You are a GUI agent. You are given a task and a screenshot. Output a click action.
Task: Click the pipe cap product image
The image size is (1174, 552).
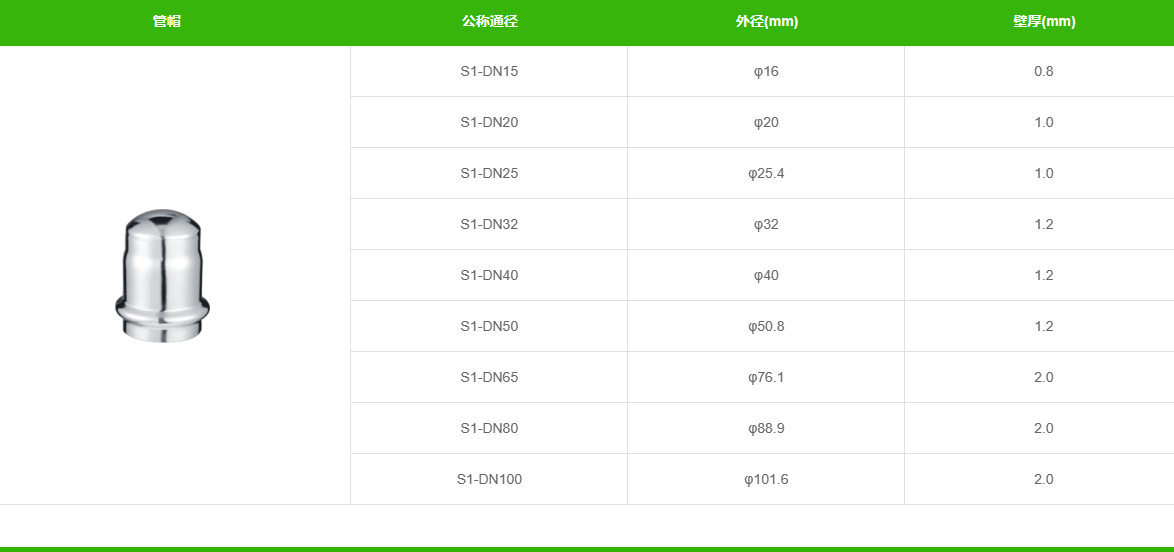(162, 276)
